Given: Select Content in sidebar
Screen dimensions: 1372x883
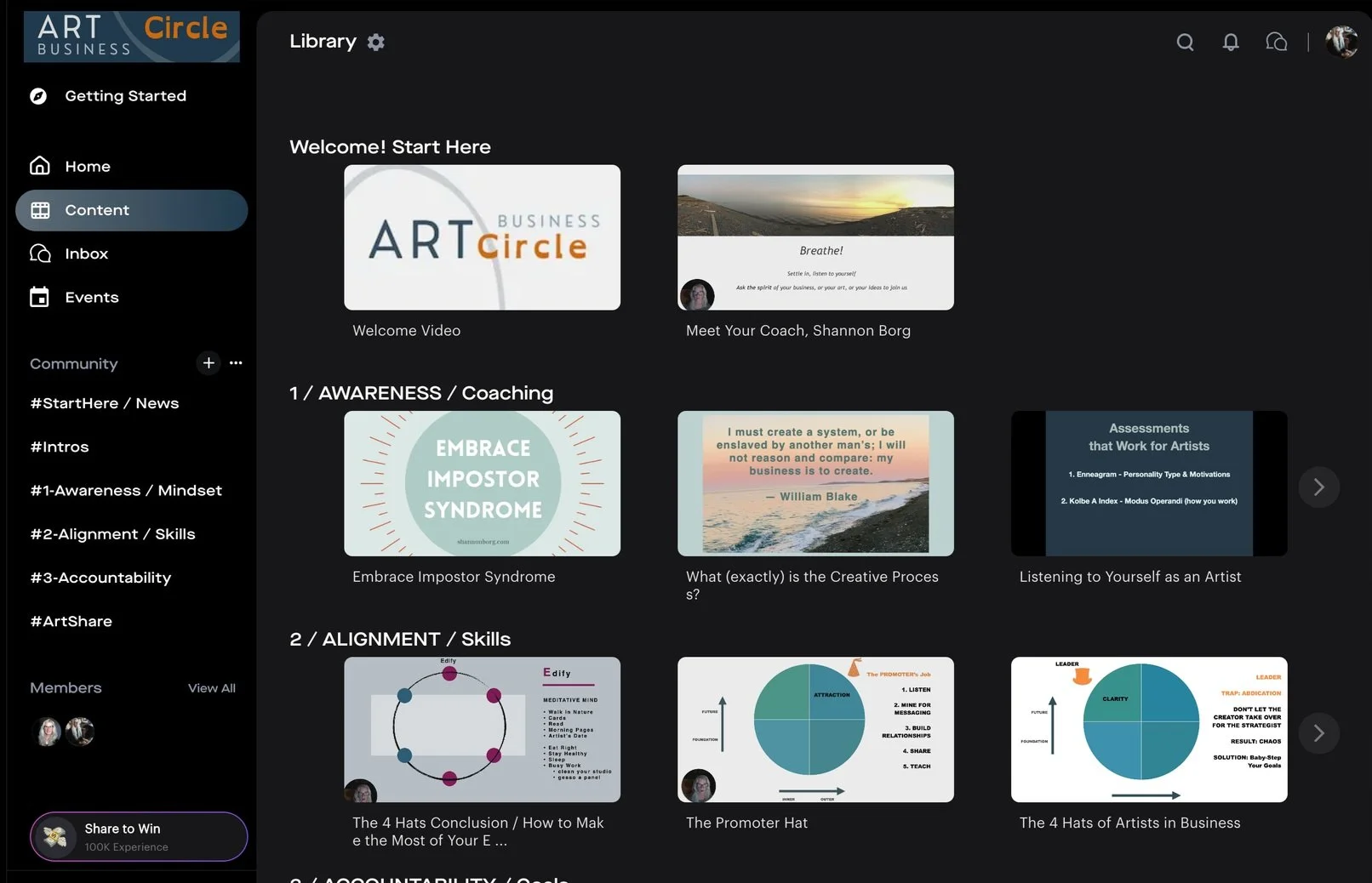Looking at the screenshot, I should tap(131, 210).
